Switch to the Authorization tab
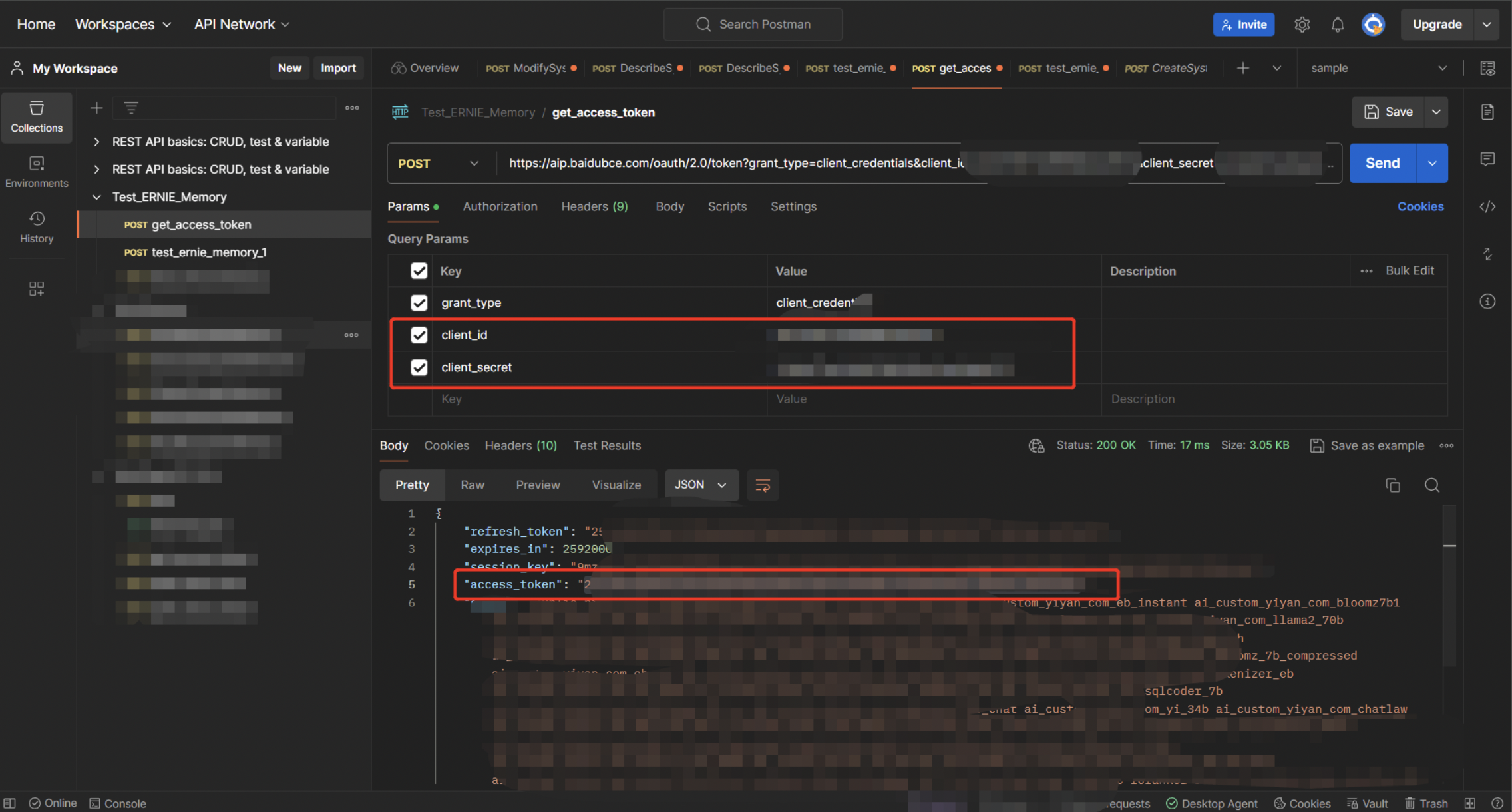 tap(500, 206)
